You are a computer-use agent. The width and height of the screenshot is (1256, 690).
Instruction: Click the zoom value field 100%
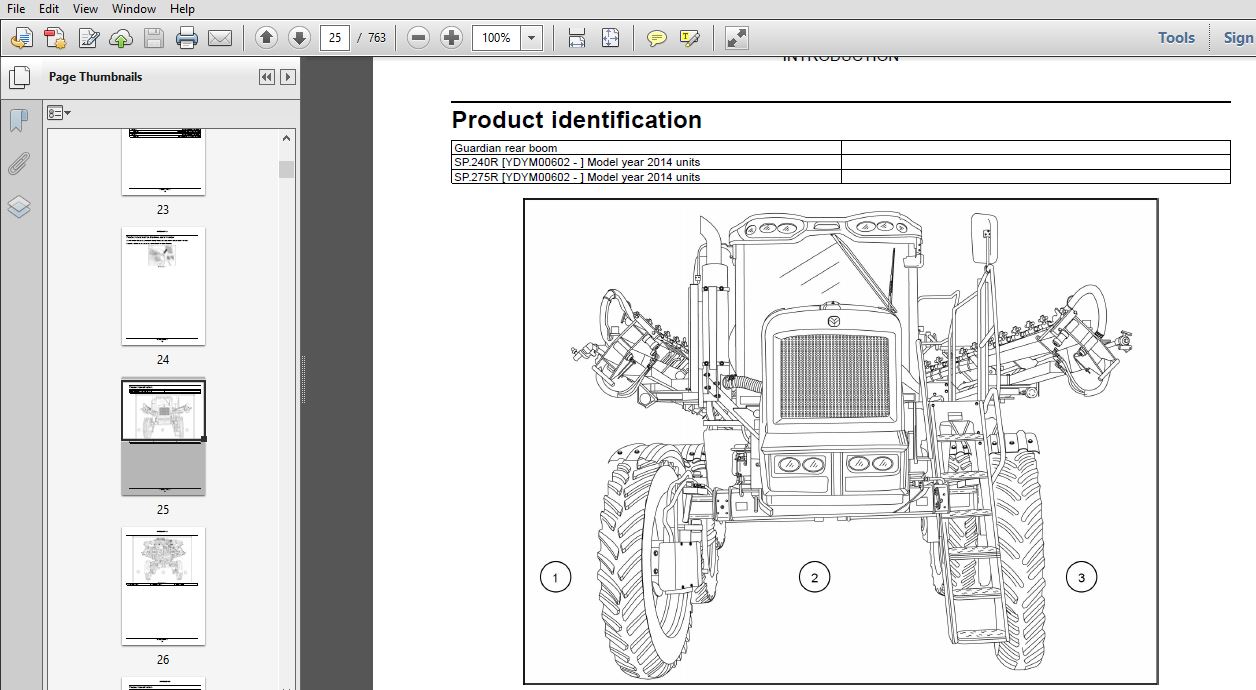pyautogui.click(x=496, y=38)
